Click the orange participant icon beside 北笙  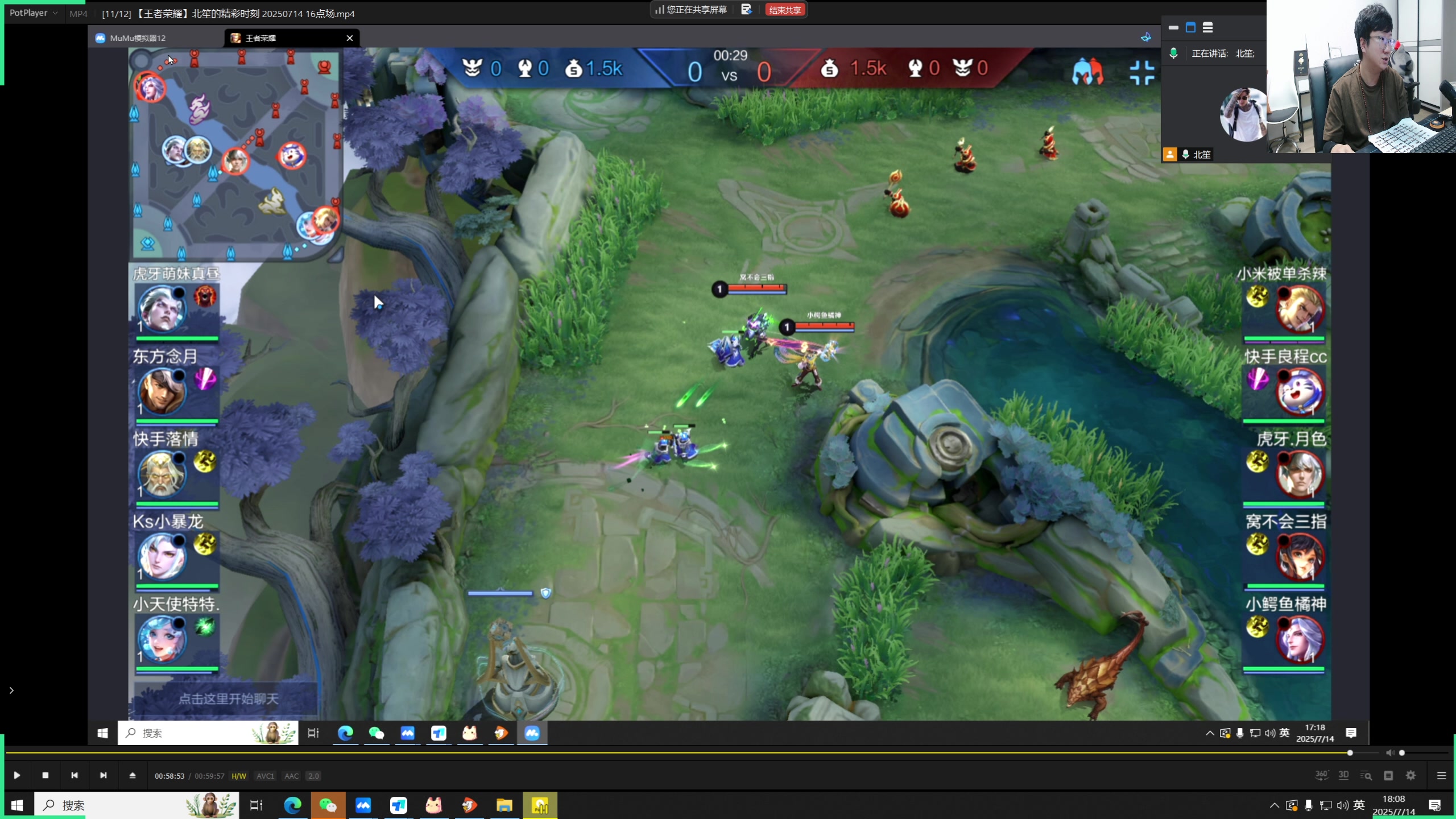[x=1170, y=155]
